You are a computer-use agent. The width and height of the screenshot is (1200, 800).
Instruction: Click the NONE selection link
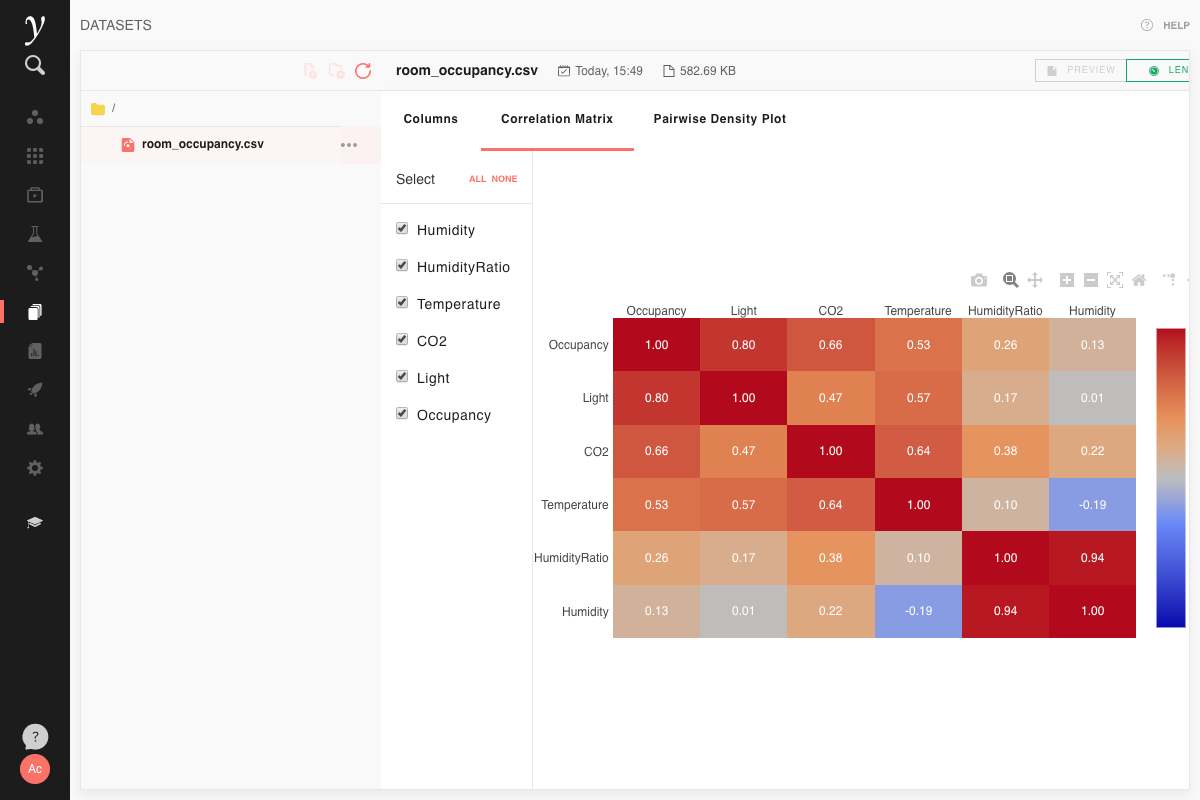coord(504,180)
